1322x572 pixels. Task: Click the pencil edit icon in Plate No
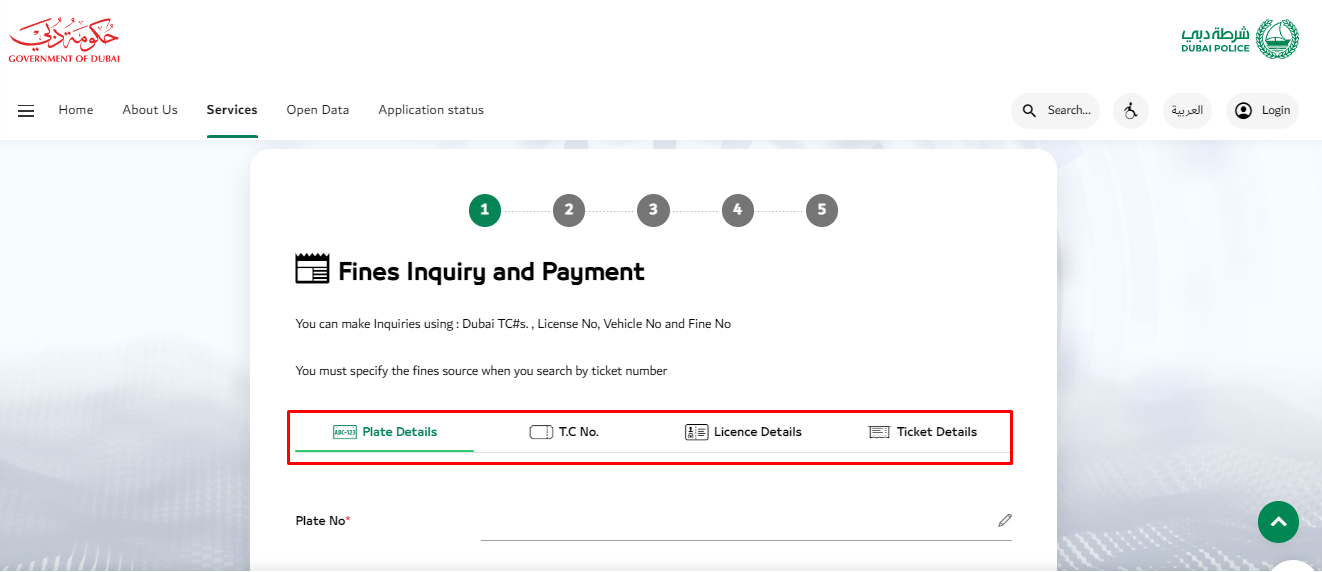pyautogui.click(x=1004, y=520)
